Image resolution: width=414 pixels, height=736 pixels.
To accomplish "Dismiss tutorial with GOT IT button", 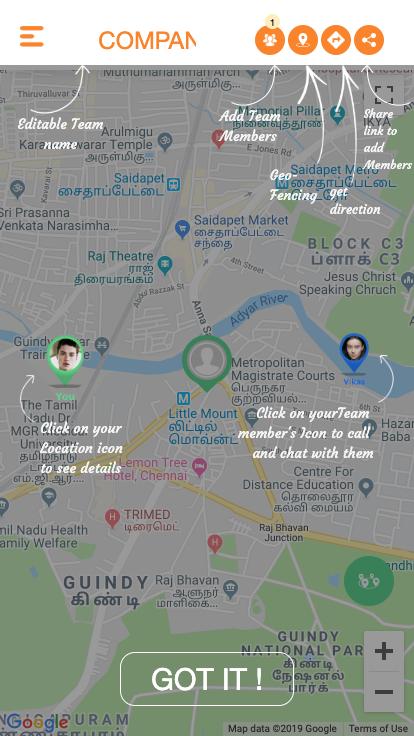I will tap(207, 679).
